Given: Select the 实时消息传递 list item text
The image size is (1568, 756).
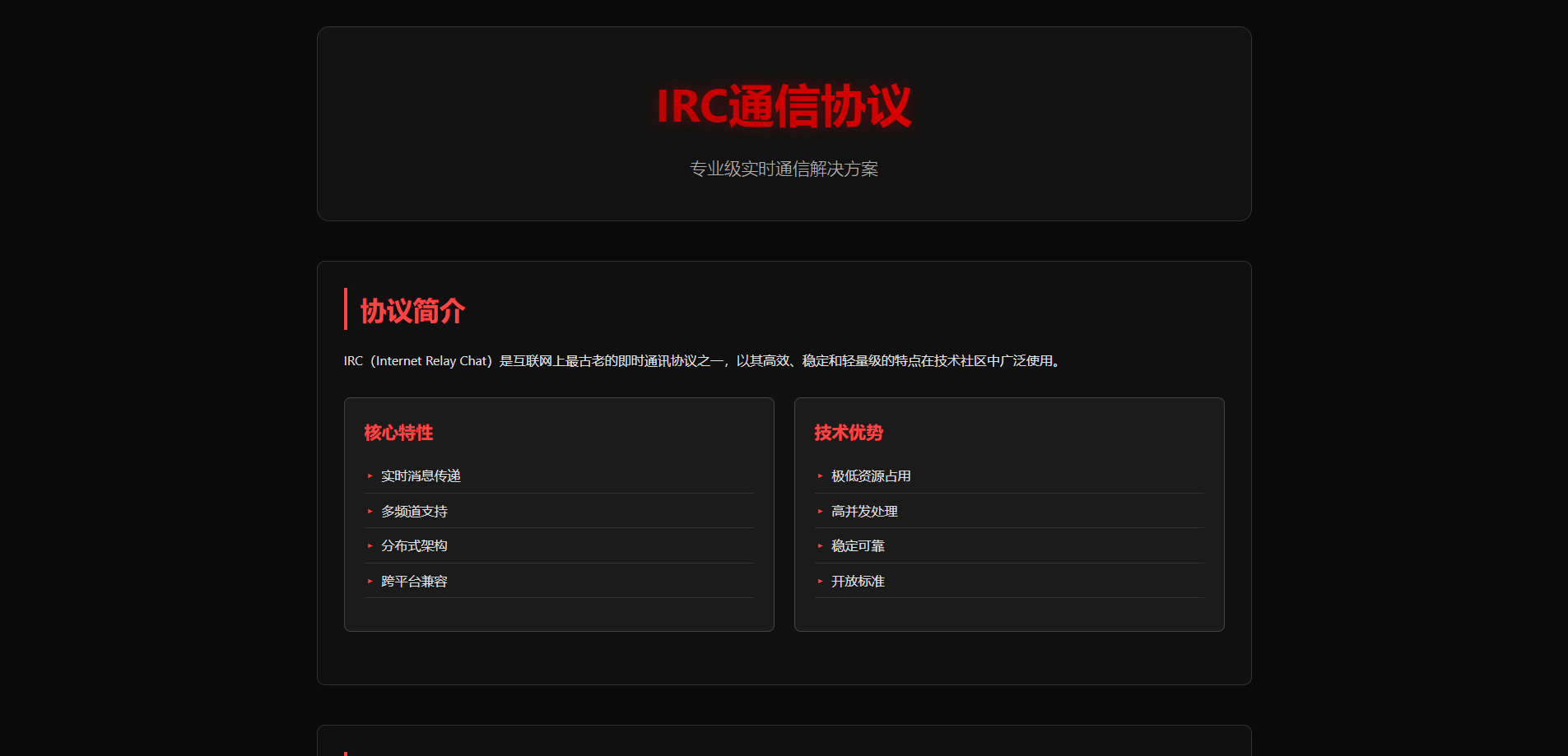Looking at the screenshot, I should coord(421,476).
